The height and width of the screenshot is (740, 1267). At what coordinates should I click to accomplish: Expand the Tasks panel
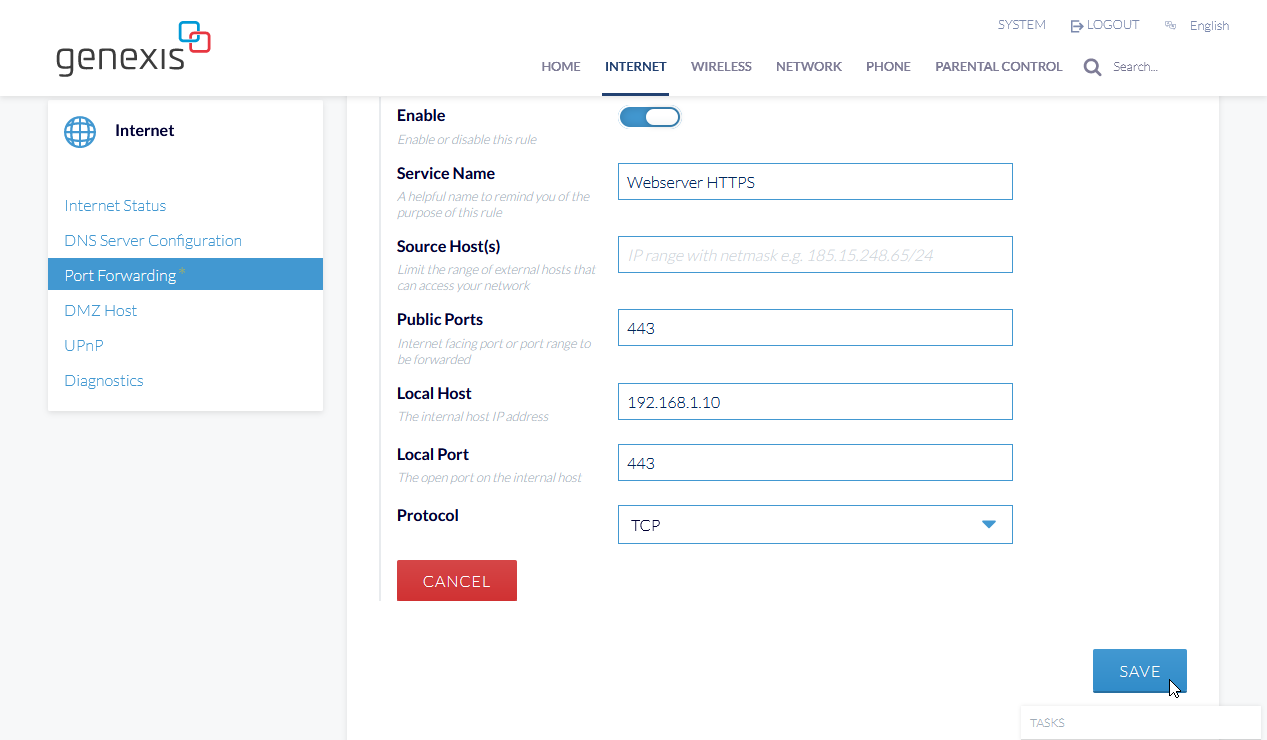tap(1140, 722)
